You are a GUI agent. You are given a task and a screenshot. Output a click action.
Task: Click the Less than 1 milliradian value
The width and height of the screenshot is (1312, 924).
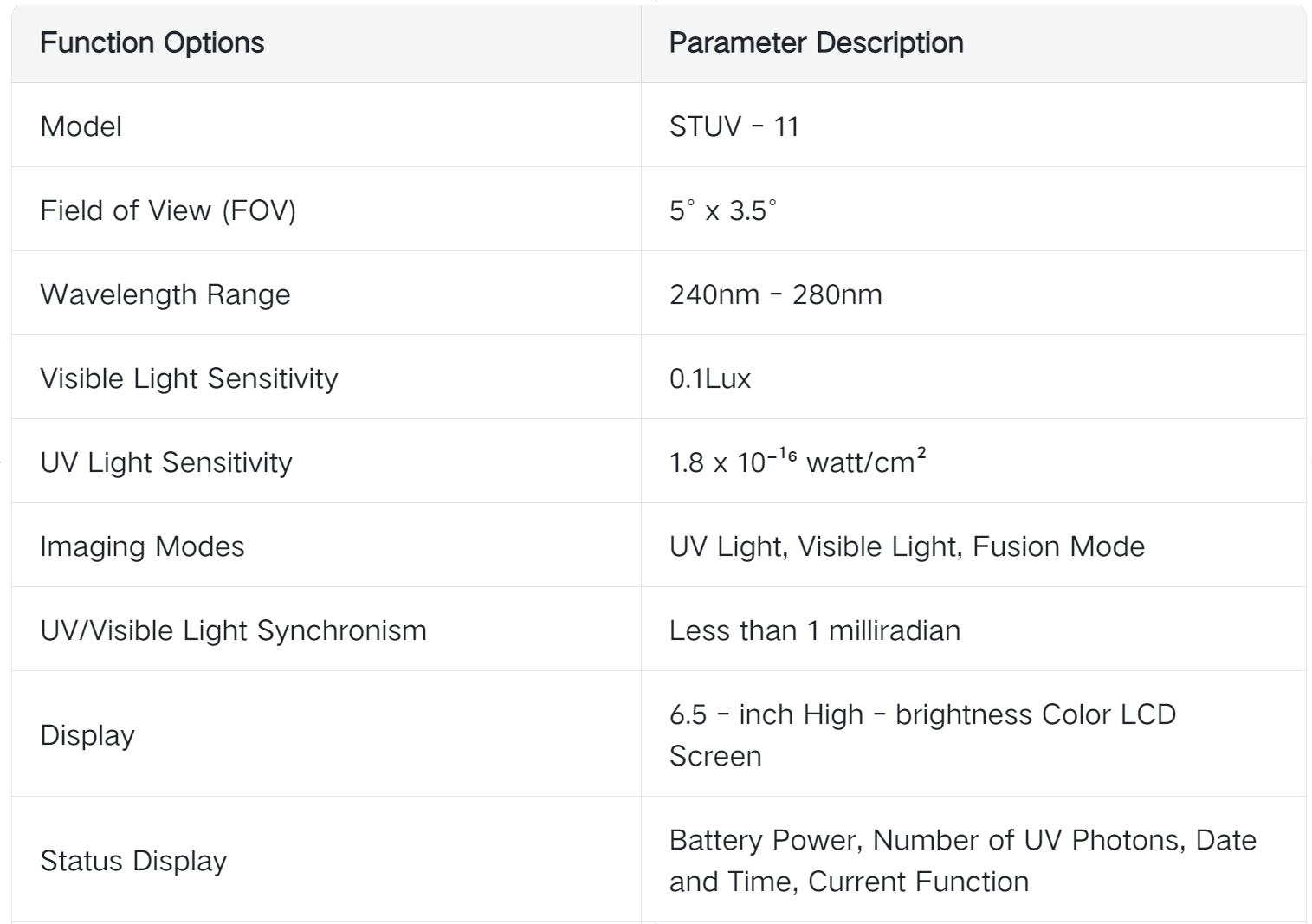814,630
